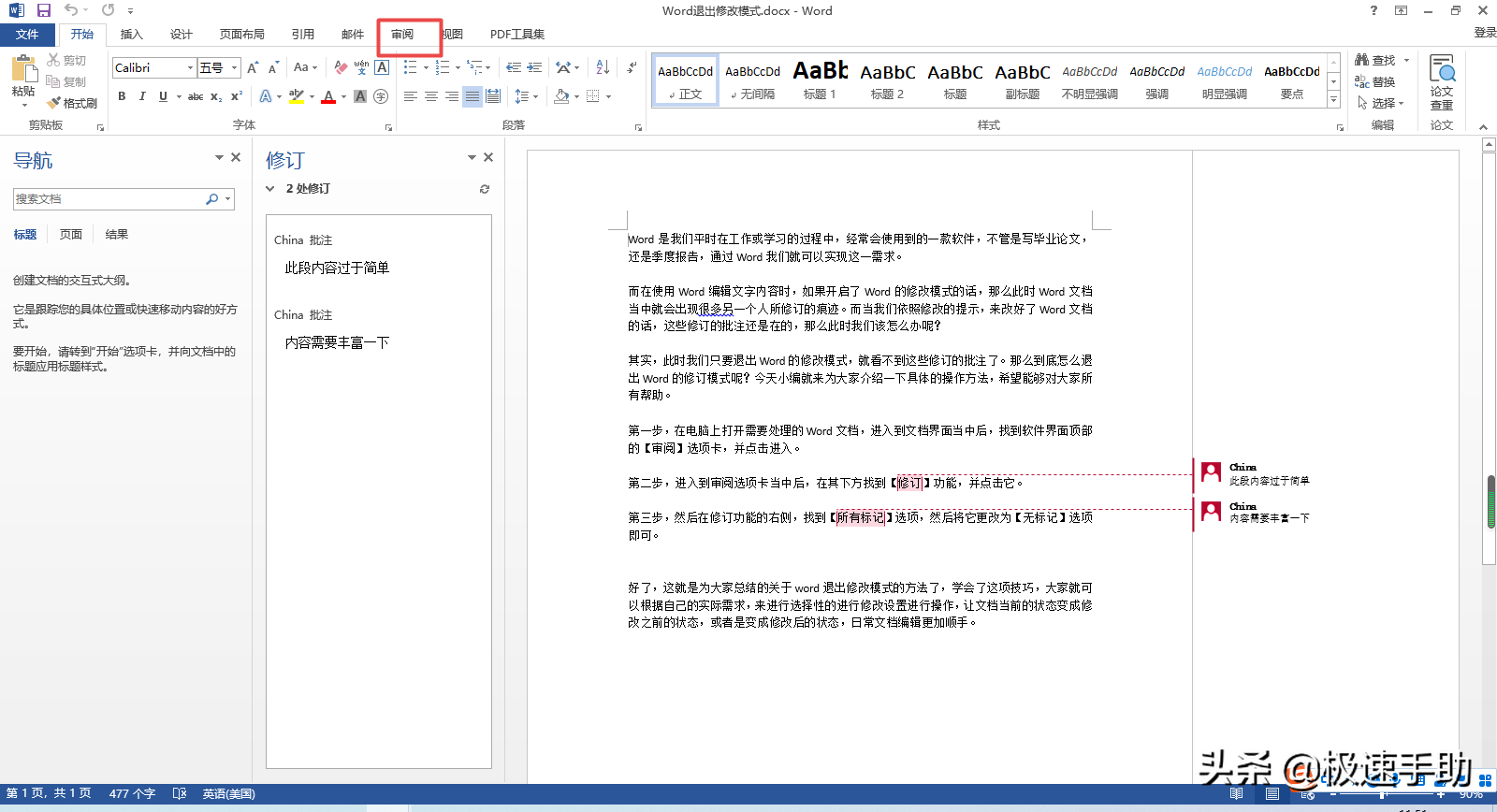
Task: Click the Bold formatting icon
Action: pos(122,96)
